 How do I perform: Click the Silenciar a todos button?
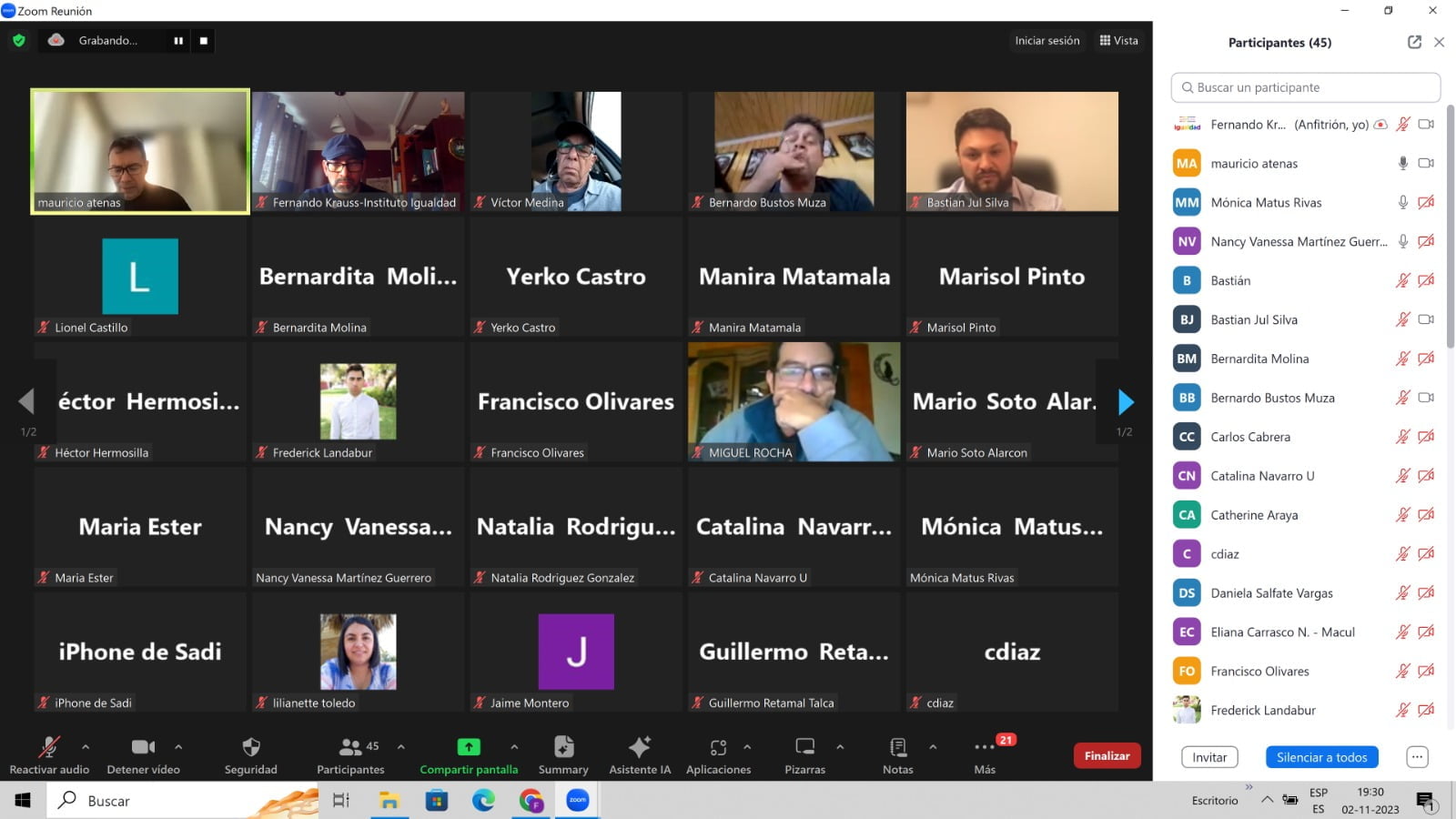[x=1321, y=757]
